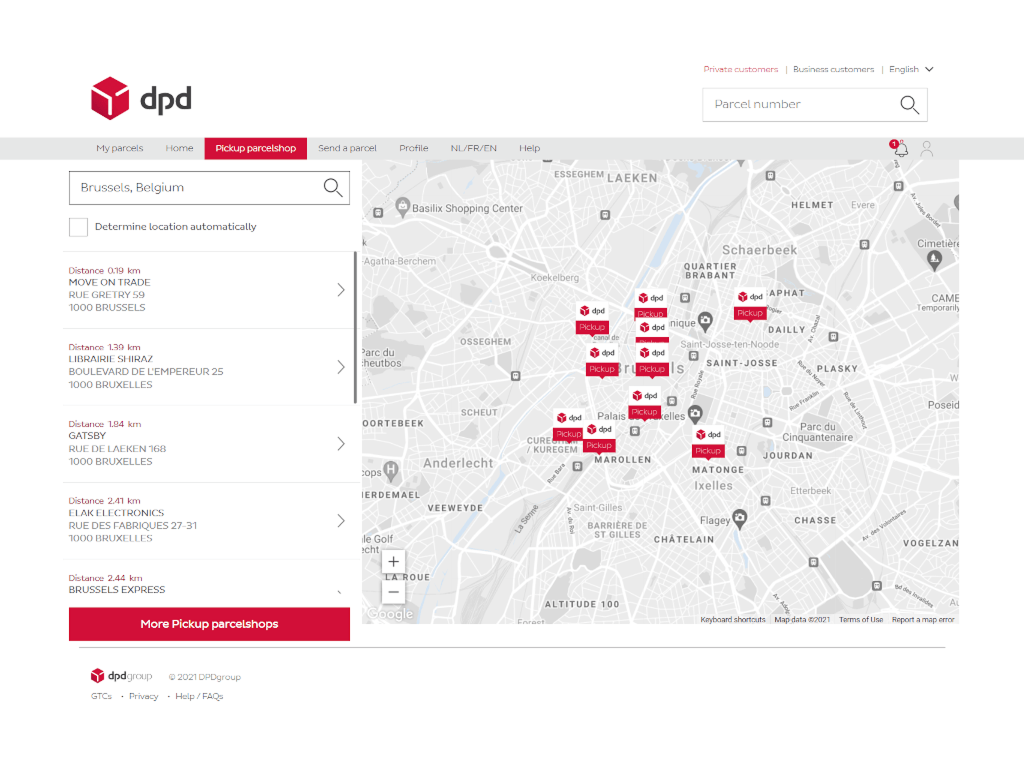
Task: Select MOVE ON TRADE shop name
Action: (109, 282)
